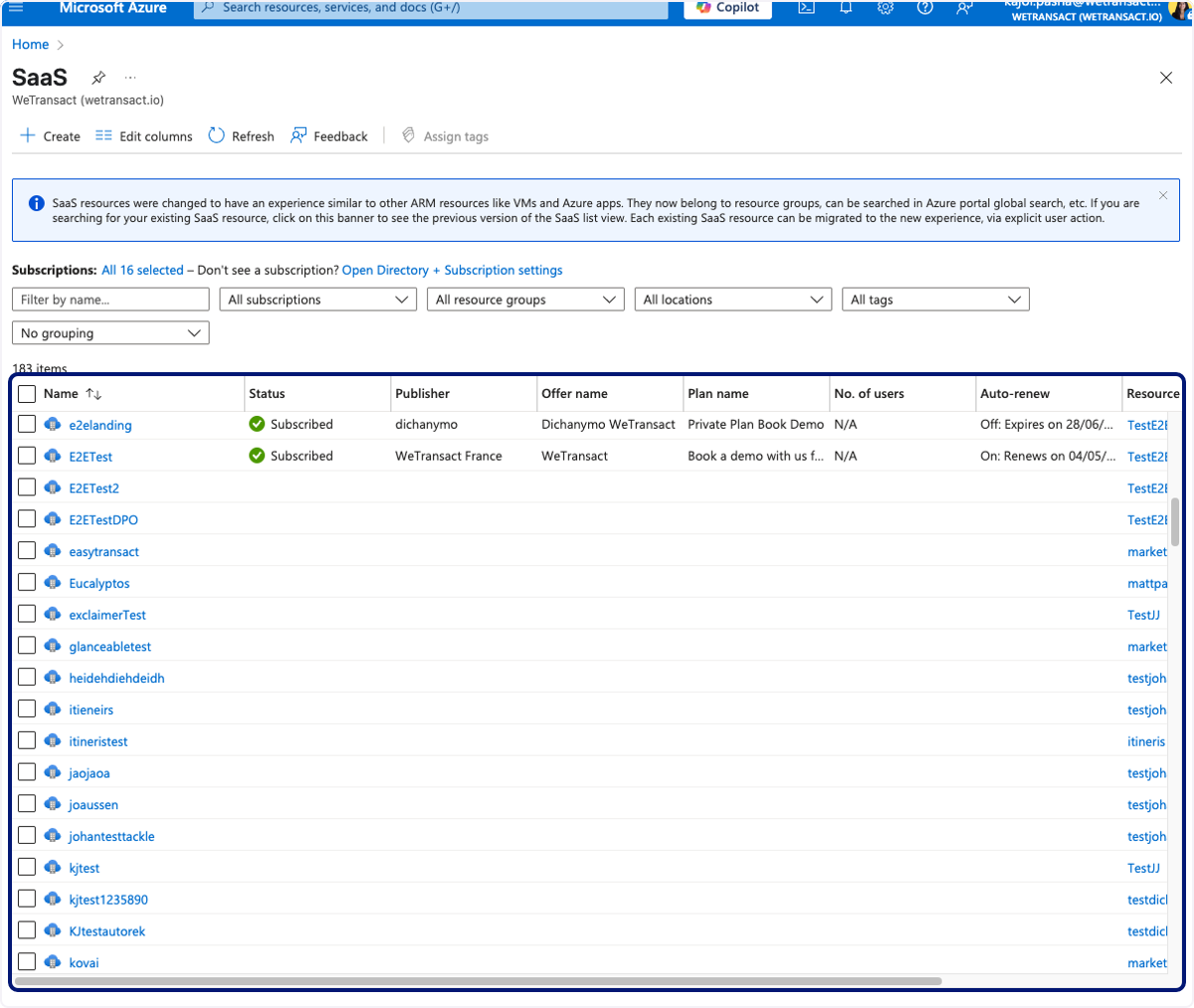
Task: Click the Subscribed green check for e2elanding
Action: pos(257,424)
